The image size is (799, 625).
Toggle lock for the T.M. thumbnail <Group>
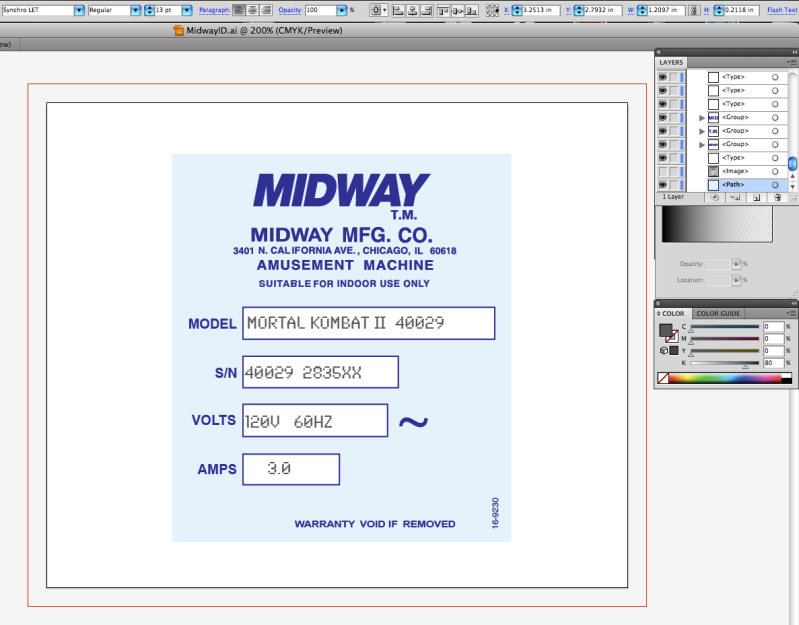click(674, 131)
